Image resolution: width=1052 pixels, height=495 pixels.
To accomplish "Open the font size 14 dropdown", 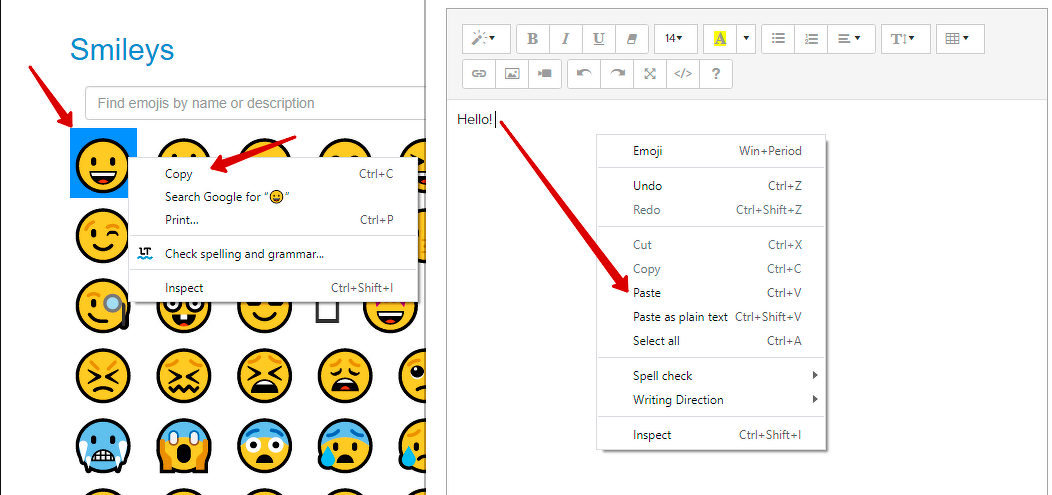I will click(676, 39).
